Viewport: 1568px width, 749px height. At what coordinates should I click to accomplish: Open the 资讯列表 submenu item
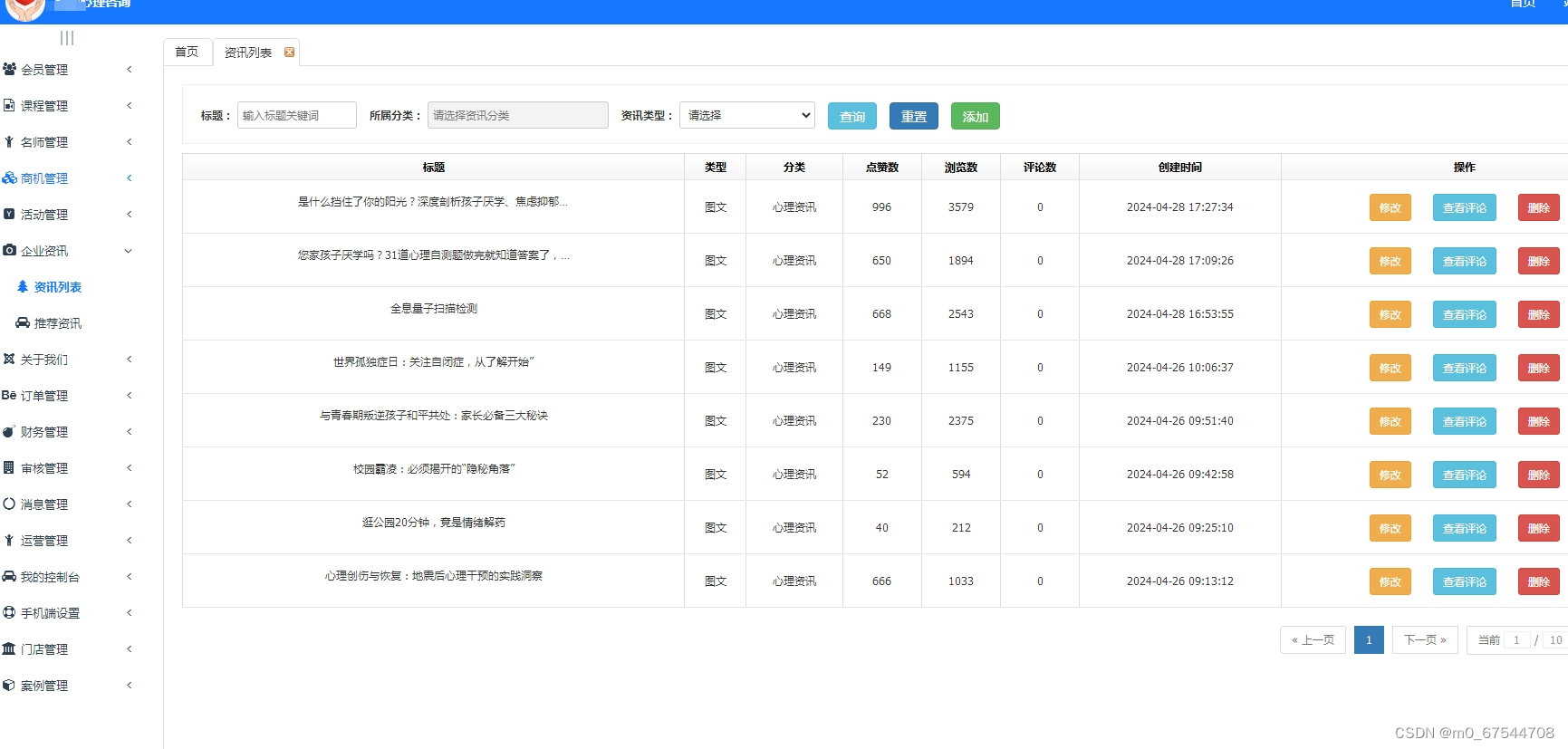(x=58, y=287)
